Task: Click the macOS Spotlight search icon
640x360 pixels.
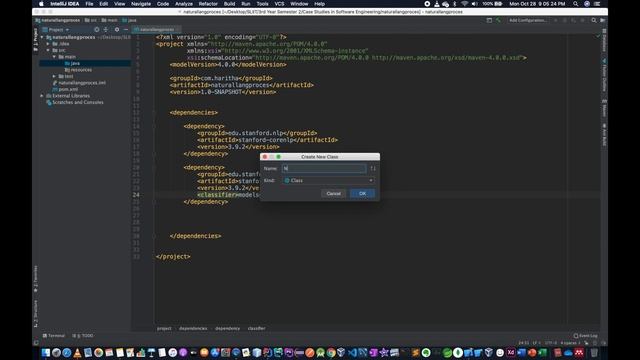Action: pos(576,4)
